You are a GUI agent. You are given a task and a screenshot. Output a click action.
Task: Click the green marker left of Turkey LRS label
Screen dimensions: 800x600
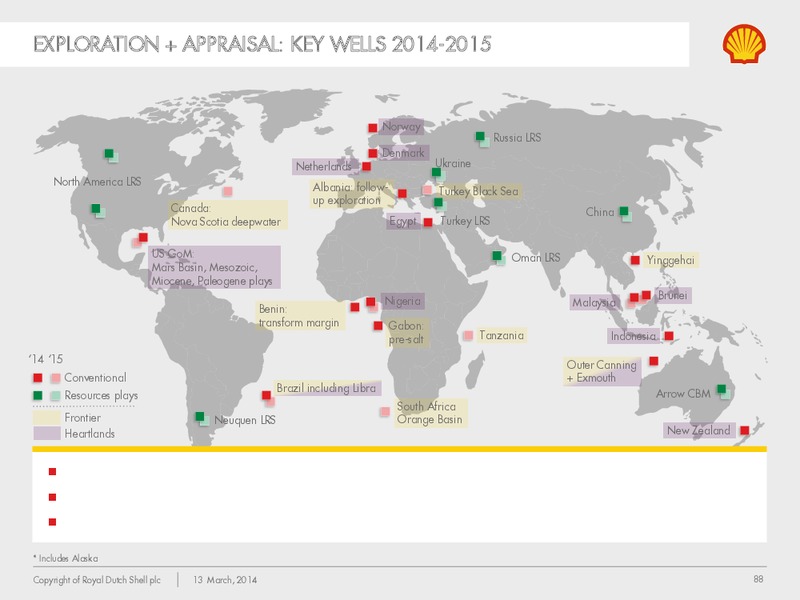coord(439,203)
